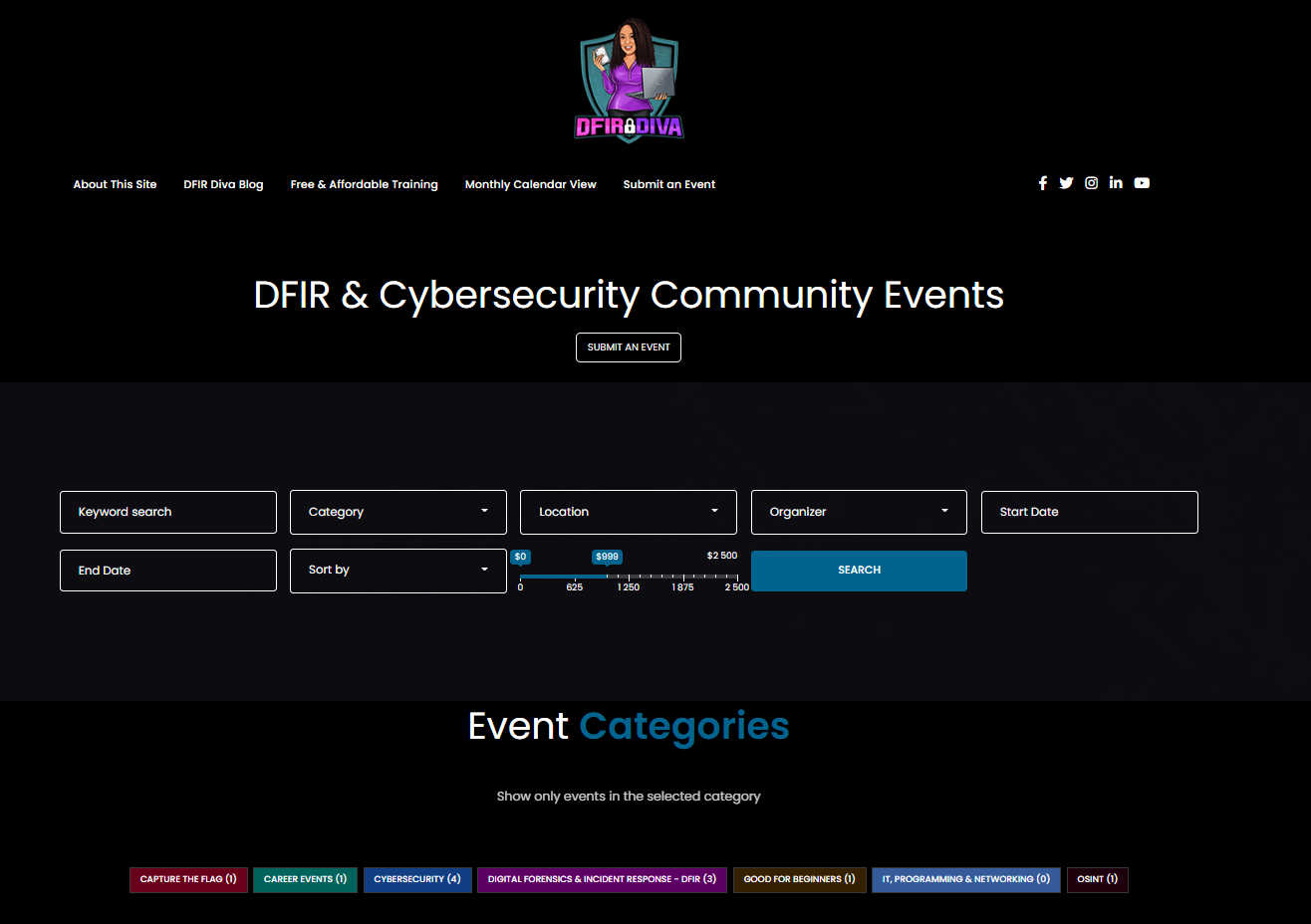Filter by Capture the Flag (1) category
Viewport: 1311px width, 924px height.
pyautogui.click(x=188, y=879)
